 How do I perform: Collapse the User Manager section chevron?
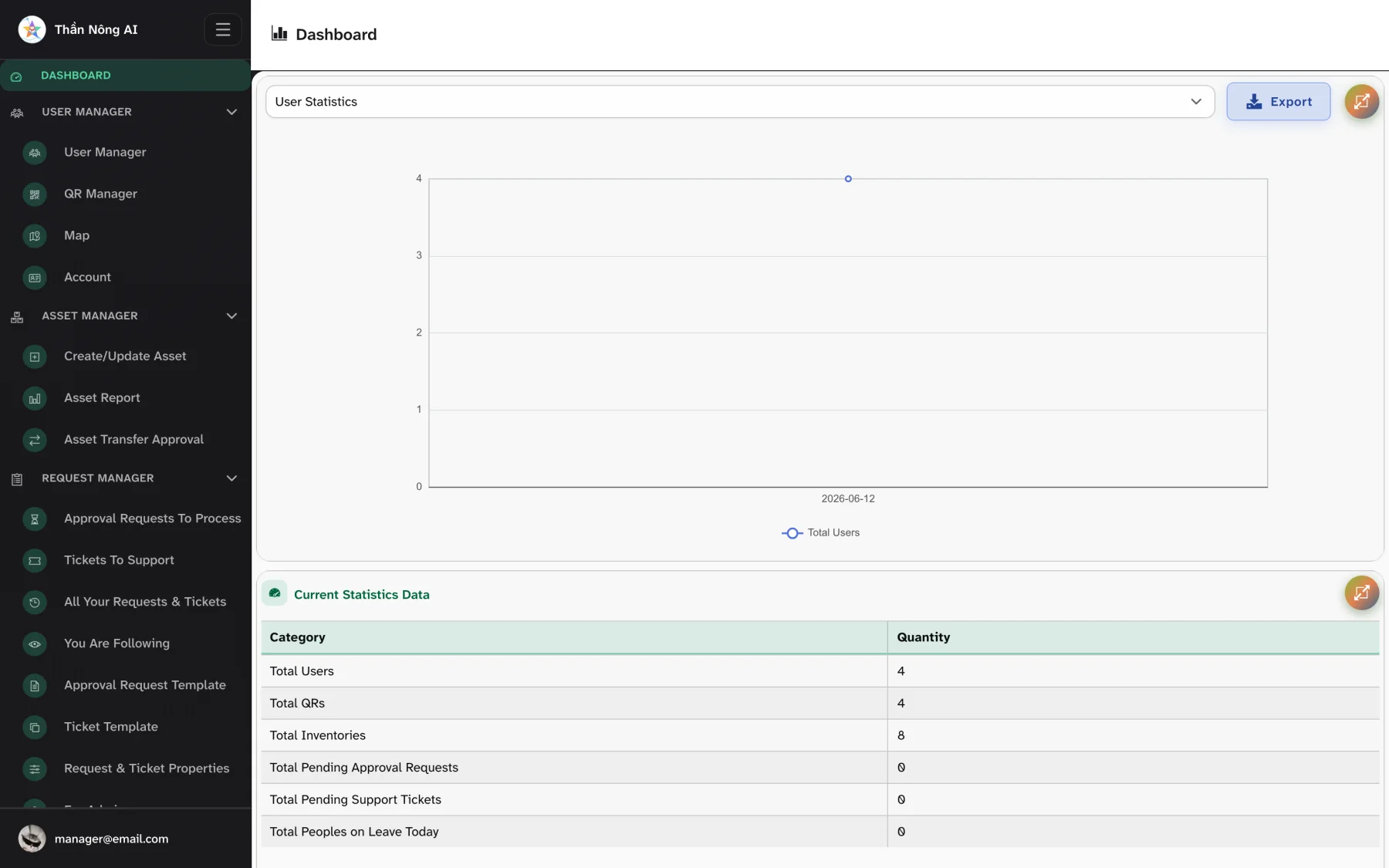pyautogui.click(x=231, y=112)
